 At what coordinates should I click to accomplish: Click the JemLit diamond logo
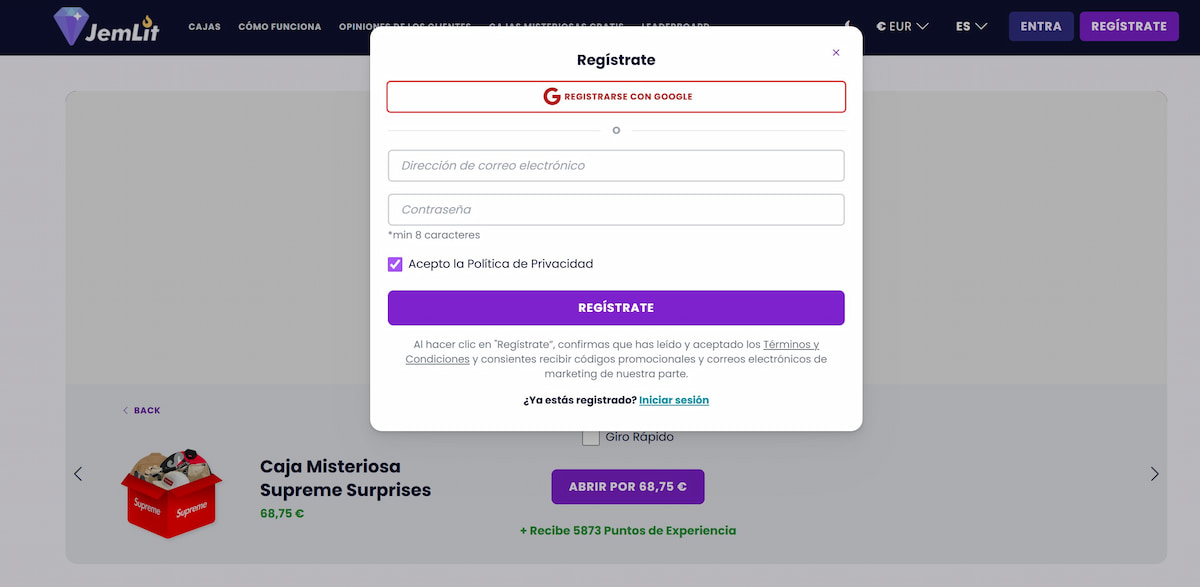(x=70, y=24)
